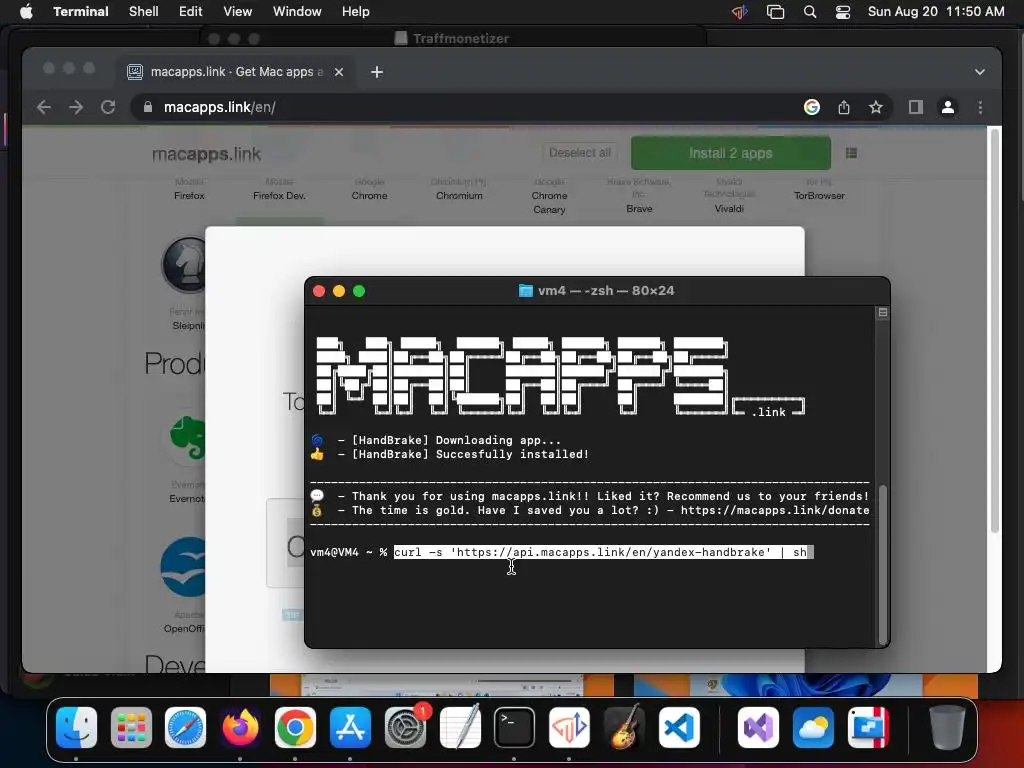
Task: Select the Brave app entry
Action: (x=639, y=208)
